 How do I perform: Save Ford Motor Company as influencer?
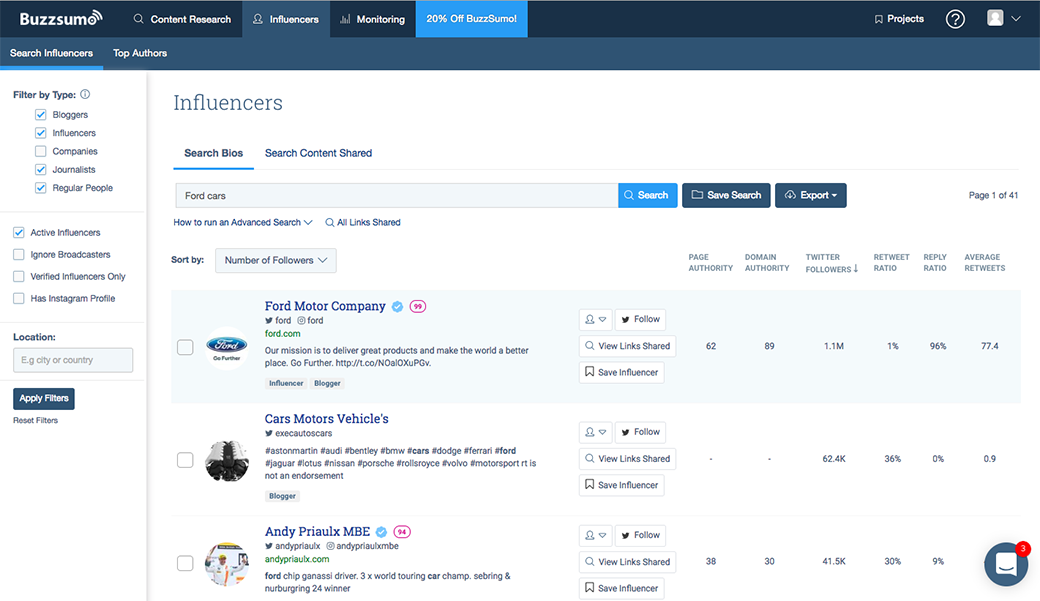[621, 372]
